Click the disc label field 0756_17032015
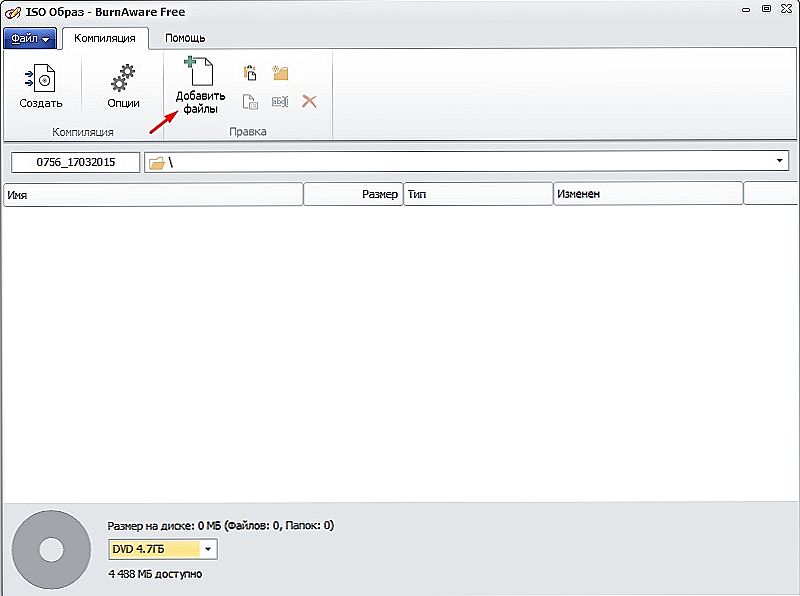800x596 pixels. click(x=76, y=162)
